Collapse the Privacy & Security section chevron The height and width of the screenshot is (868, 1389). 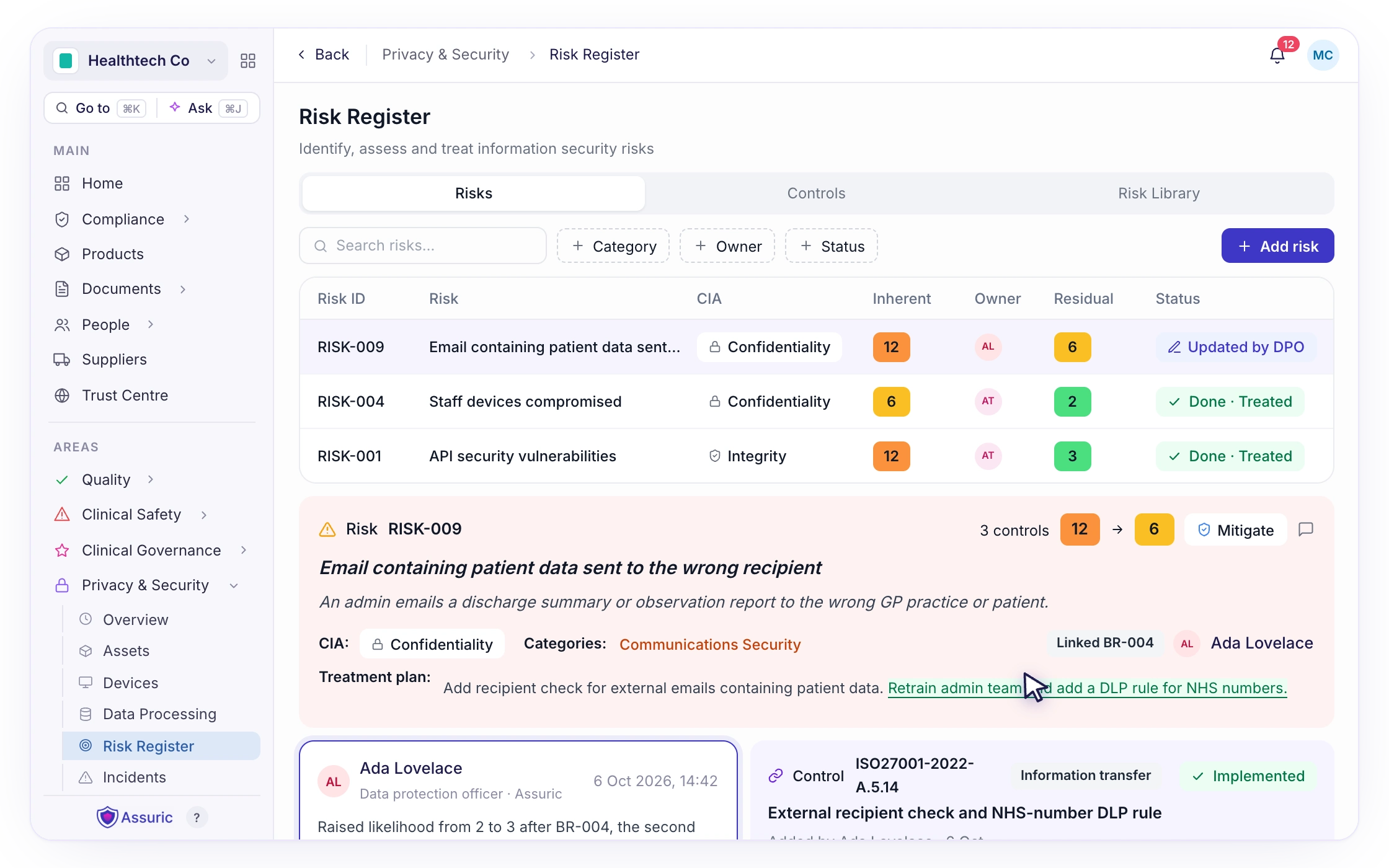point(234,586)
